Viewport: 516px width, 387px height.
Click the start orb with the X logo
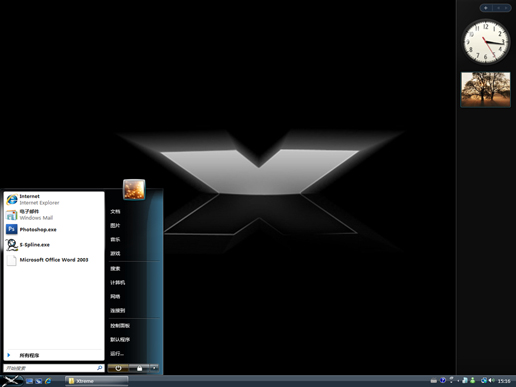(x=11, y=380)
